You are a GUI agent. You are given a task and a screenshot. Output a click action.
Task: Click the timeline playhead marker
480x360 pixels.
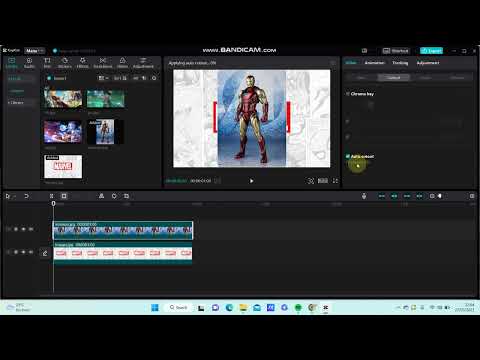[x=53, y=203]
